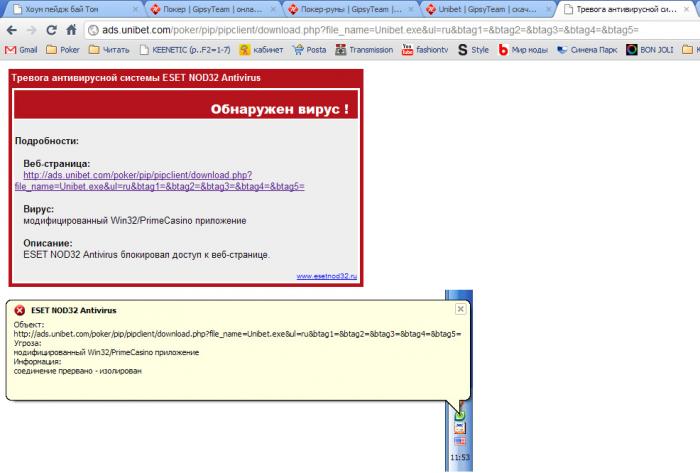Open the BON JOLI bookmark
The width and height of the screenshot is (700, 473).
(650, 50)
